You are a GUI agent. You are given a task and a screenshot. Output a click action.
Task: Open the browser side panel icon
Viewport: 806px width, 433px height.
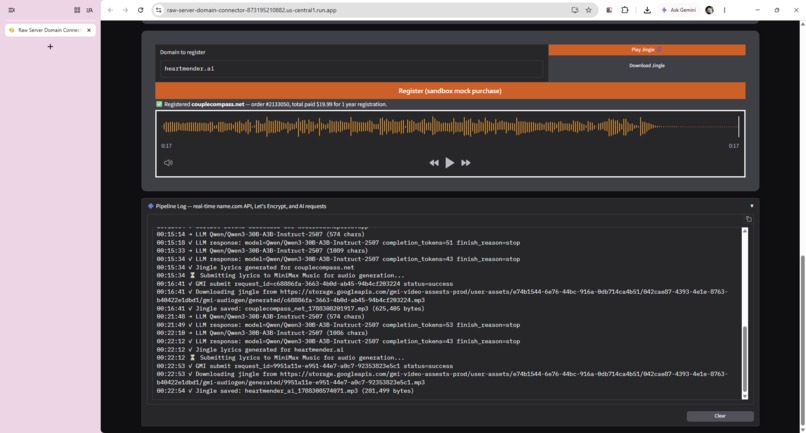(609, 10)
